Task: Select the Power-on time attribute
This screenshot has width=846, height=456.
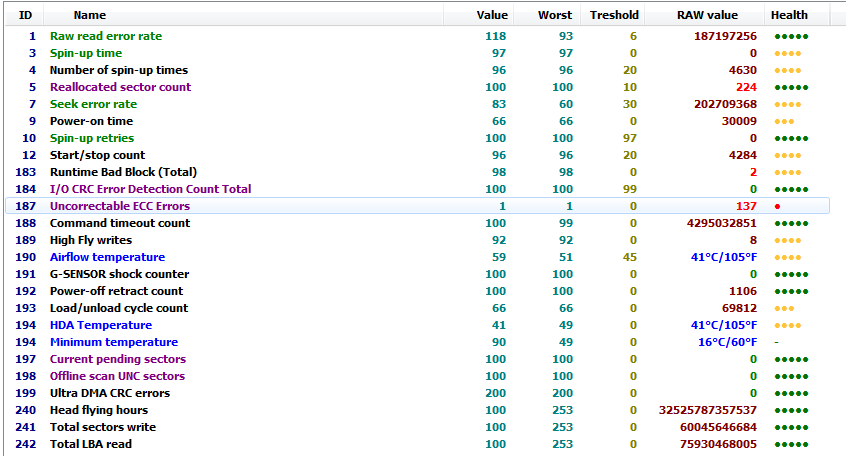Action: pos(417,121)
